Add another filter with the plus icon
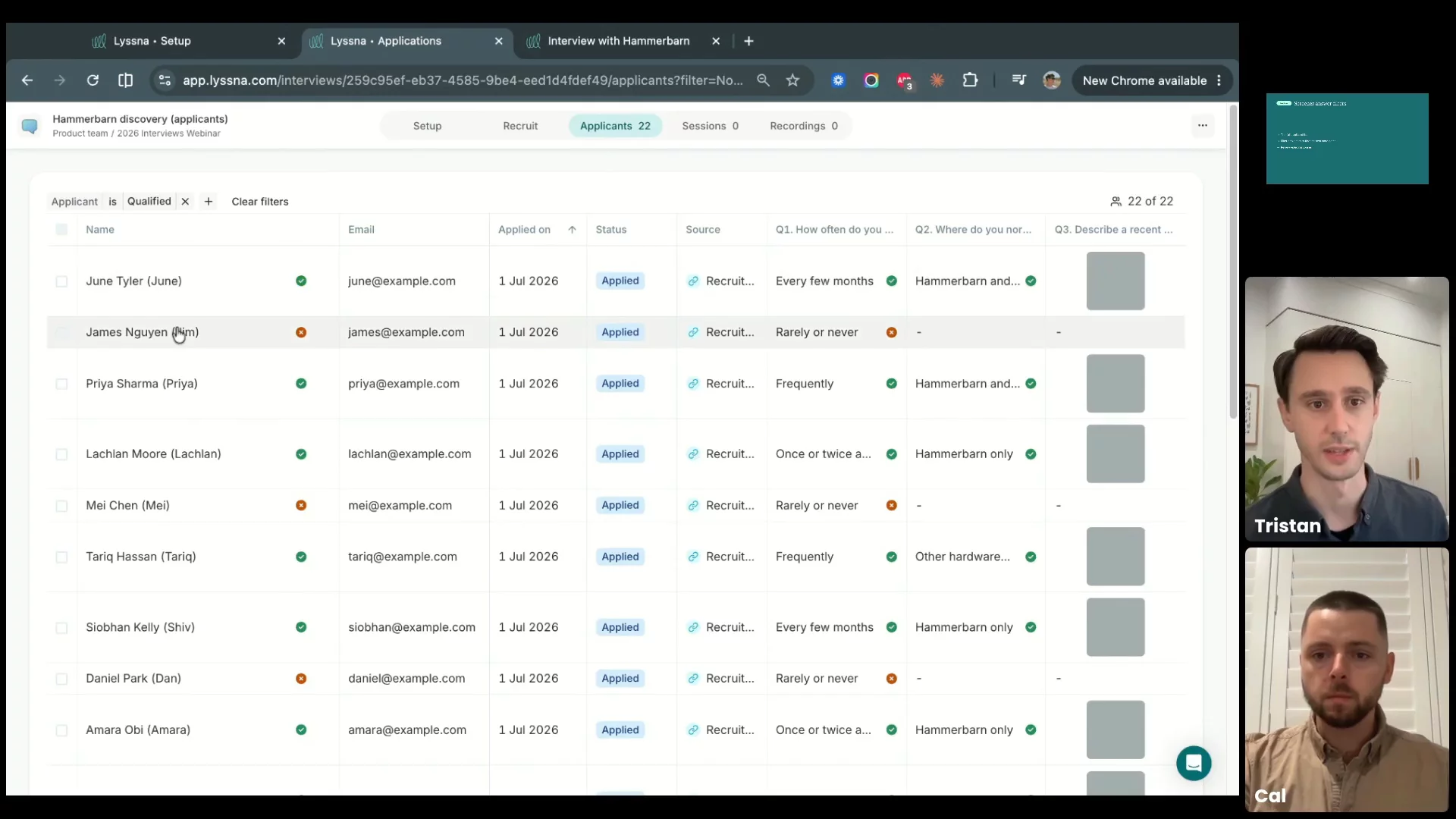The height and width of the screenshot is (819, 1456). [209, 202]
